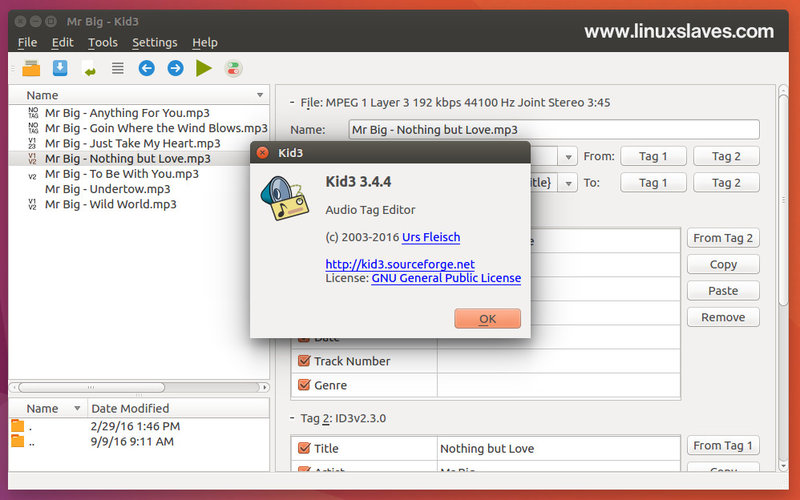800x500 pixels.
Task: Click OK in the About dialog
Action: coord(487,319)
